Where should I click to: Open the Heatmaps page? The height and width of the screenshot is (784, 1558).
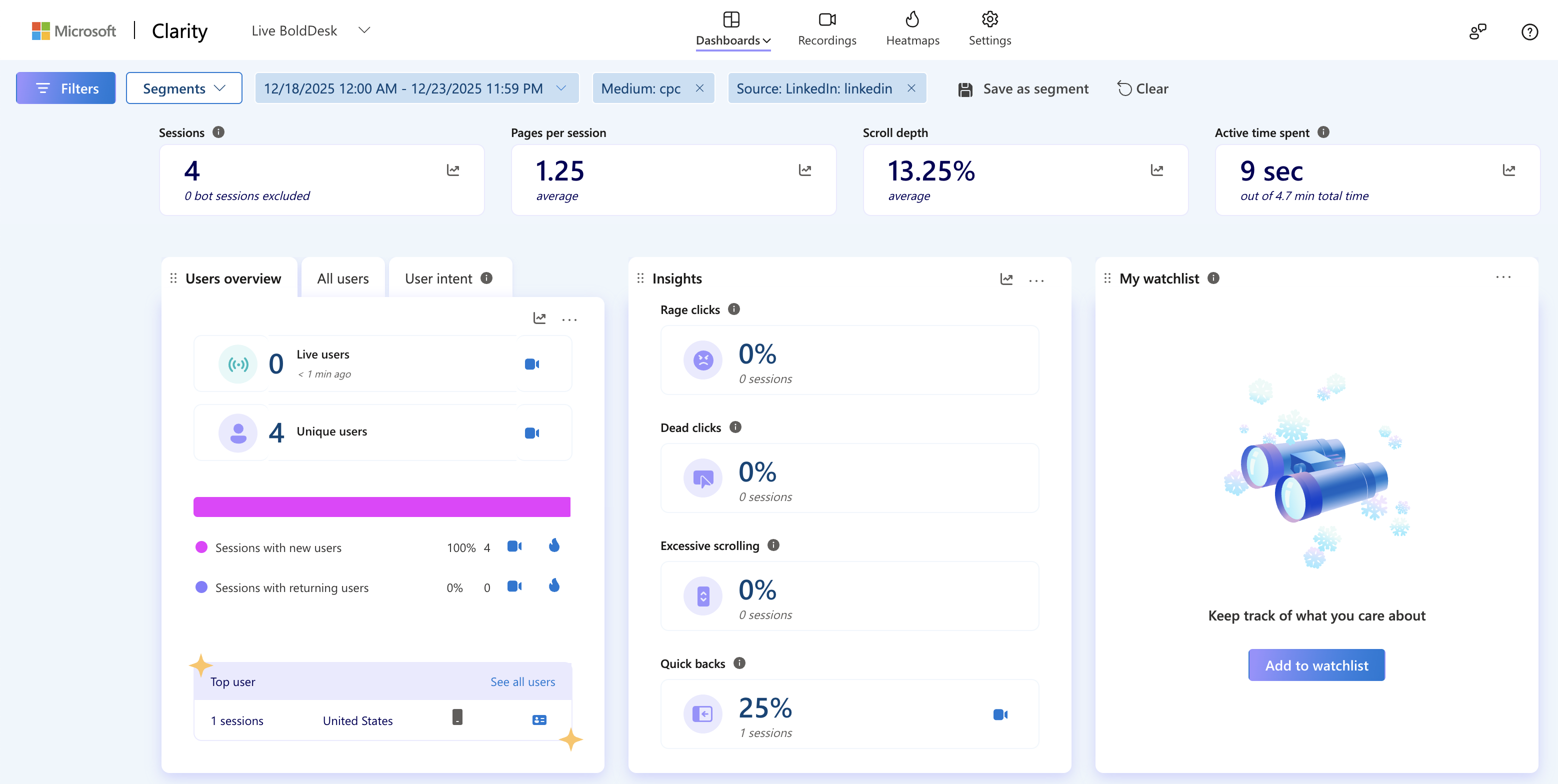point(912,29)
